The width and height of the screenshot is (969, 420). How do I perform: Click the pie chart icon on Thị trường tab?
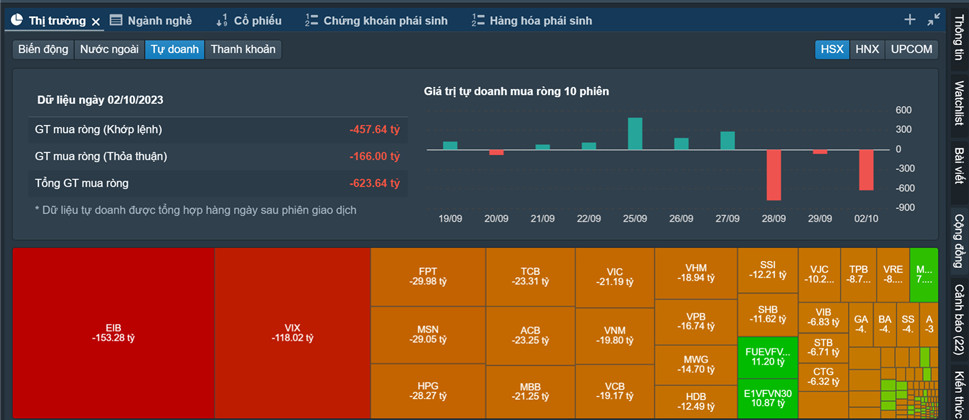pos(17,20)
